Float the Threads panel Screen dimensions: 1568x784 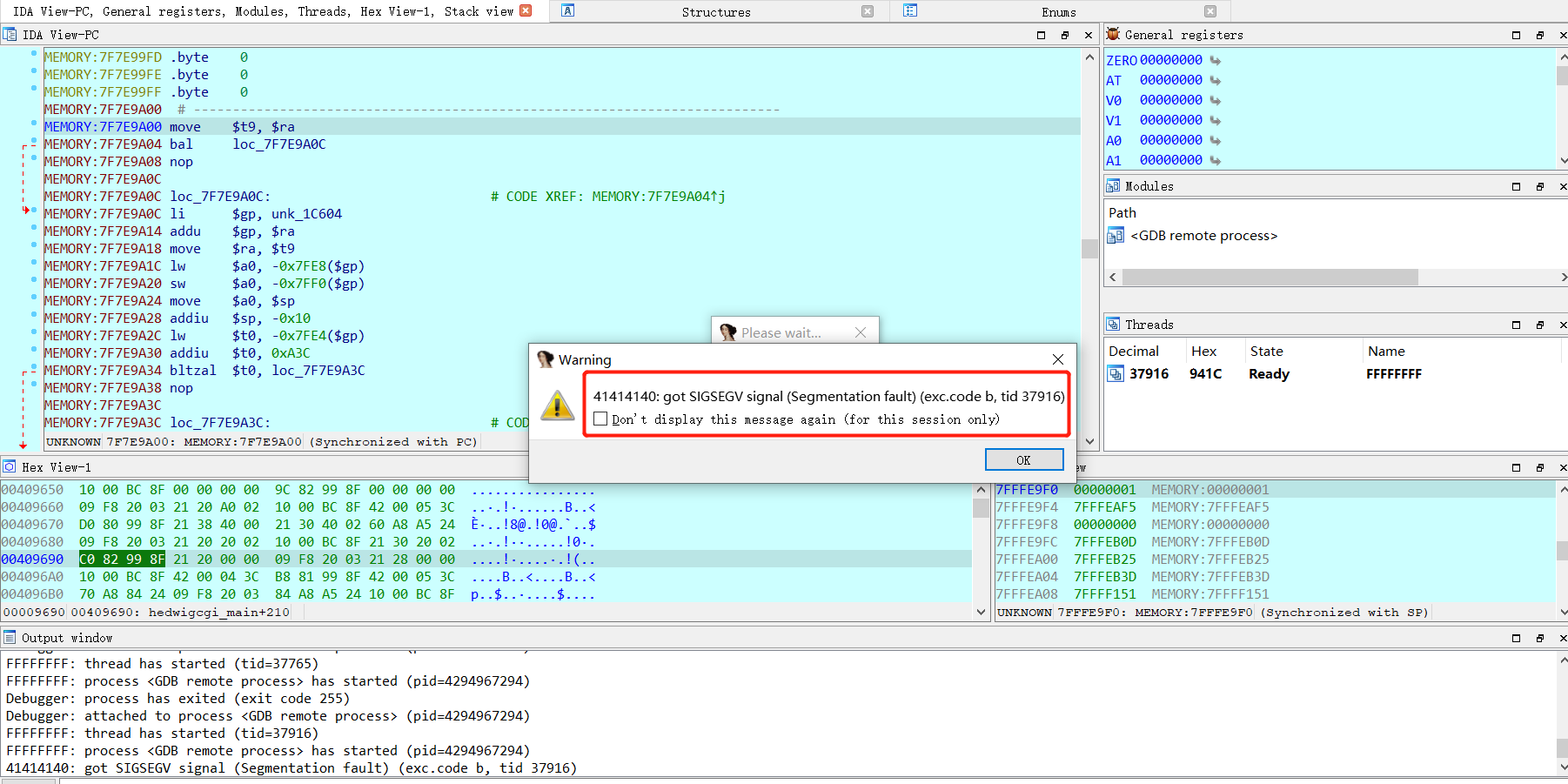tap(1540, 325)
